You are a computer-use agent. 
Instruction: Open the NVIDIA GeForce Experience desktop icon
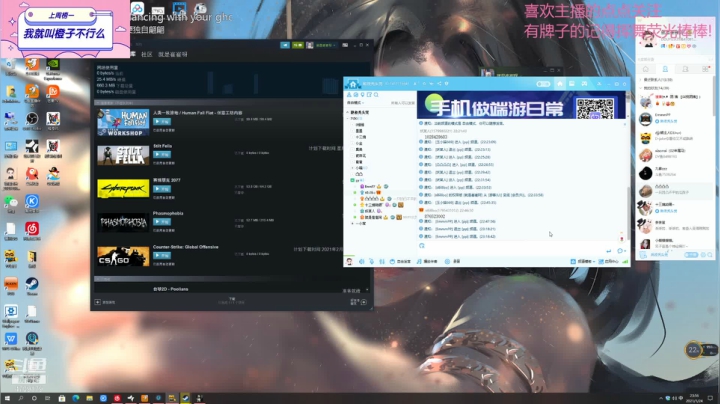click(x=53, y=67)
